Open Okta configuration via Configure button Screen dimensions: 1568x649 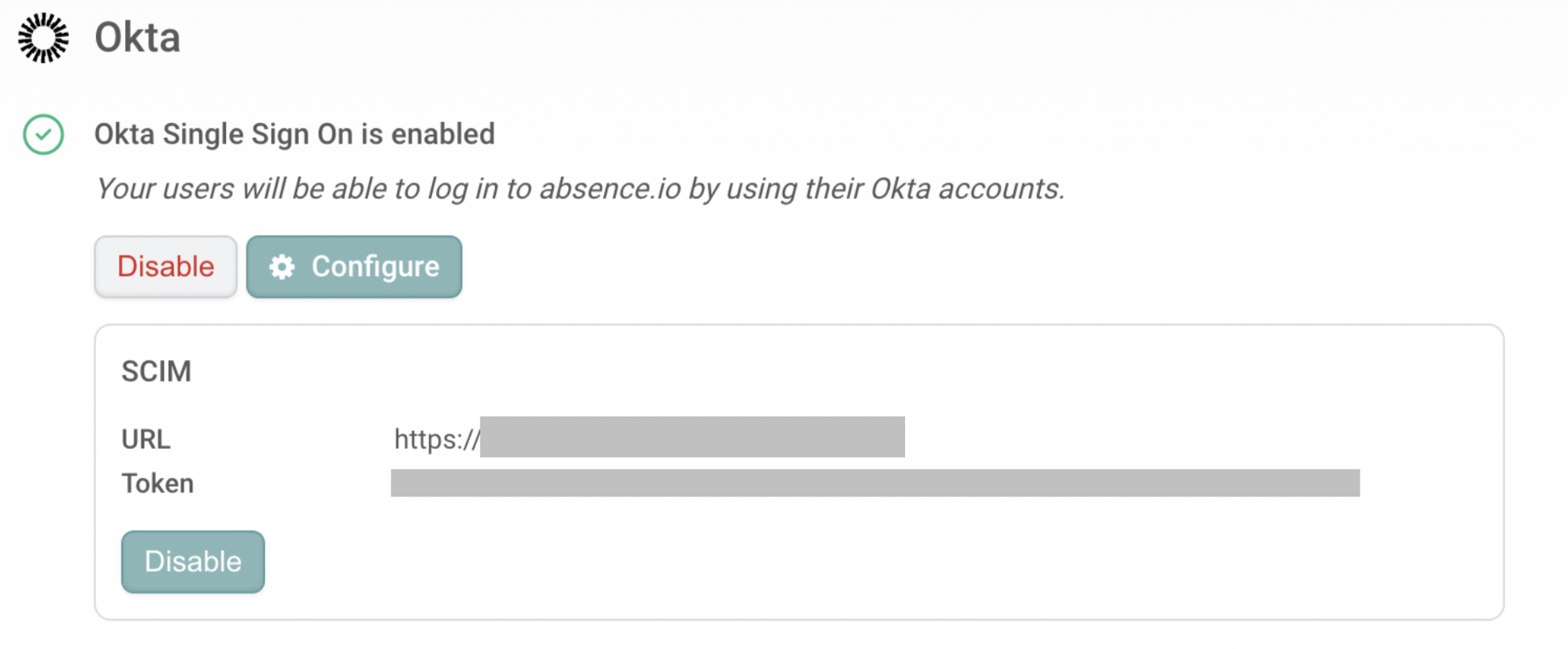pos(354,266)
